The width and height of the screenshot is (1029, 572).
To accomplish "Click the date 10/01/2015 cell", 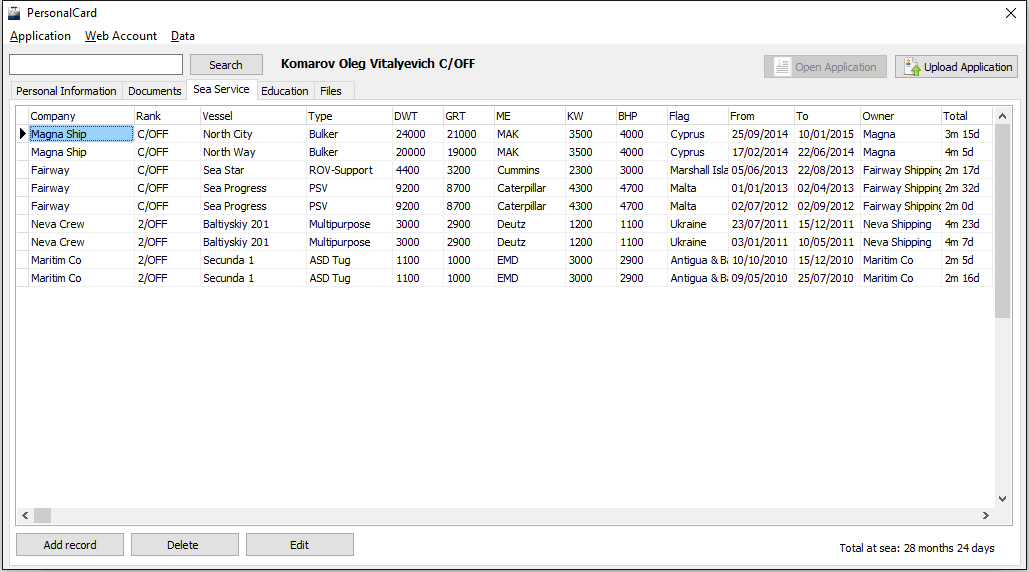I will (x=827, y=134).
